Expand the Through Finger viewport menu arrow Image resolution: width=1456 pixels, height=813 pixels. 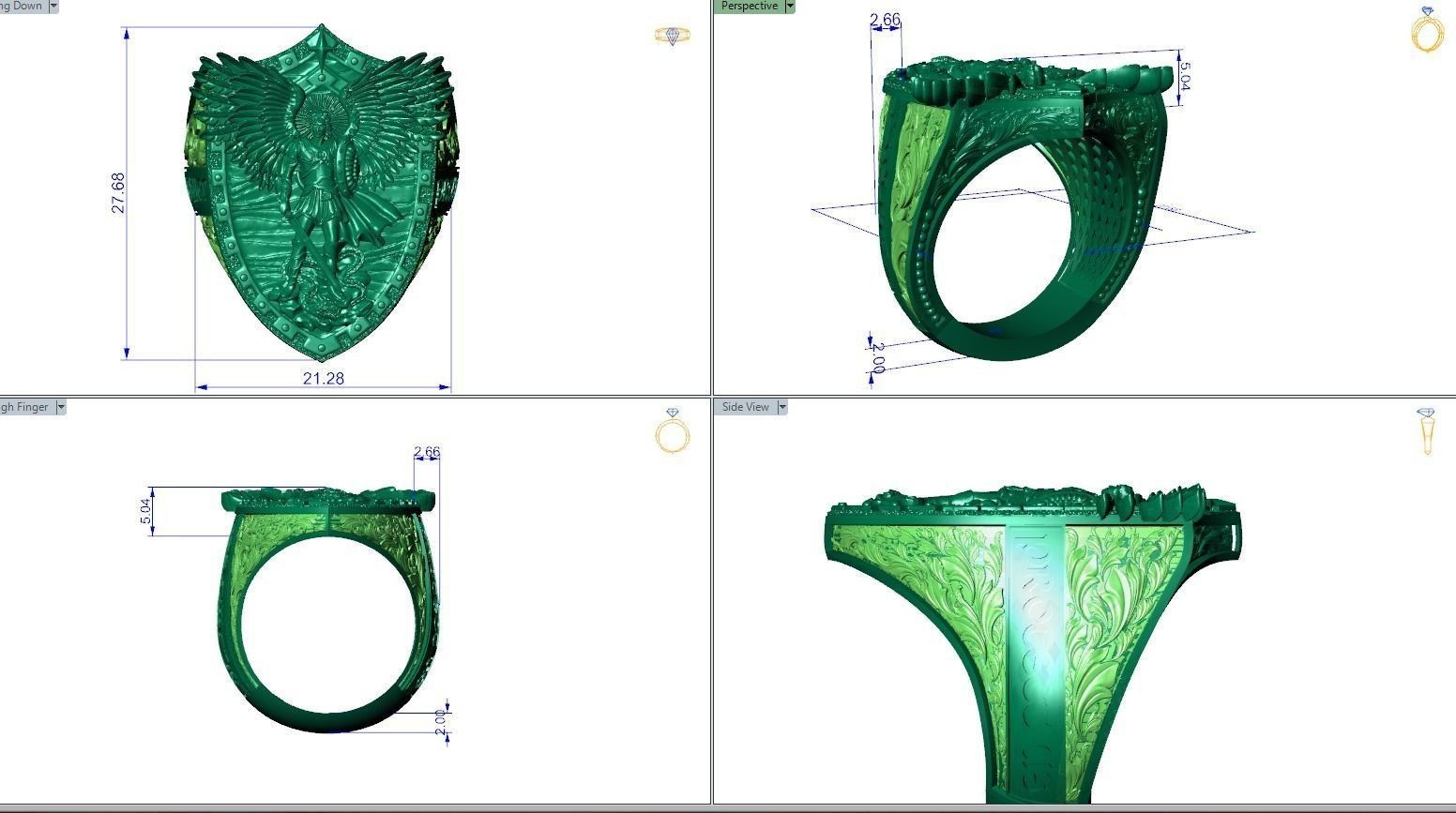point(61,407)
